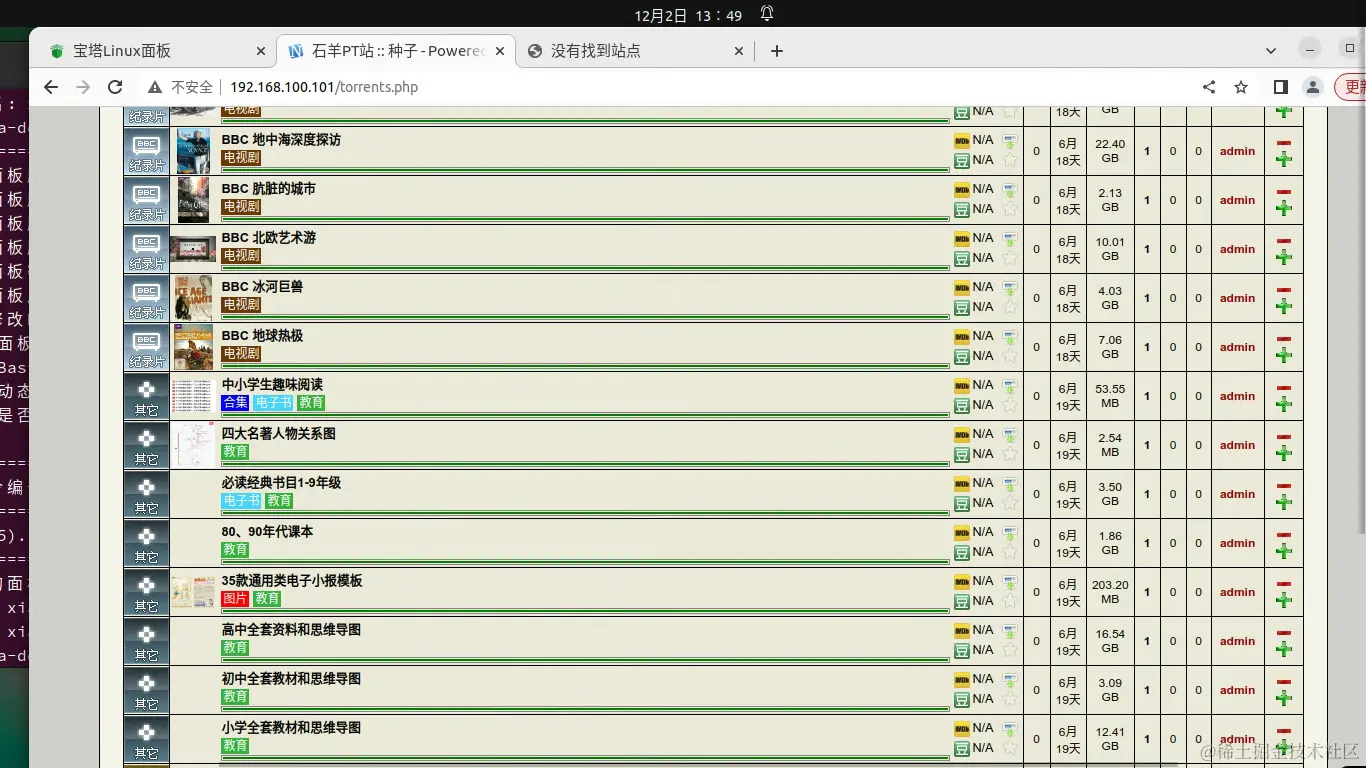Open the Chrome profile menu icon

[x=1313, y=87]
